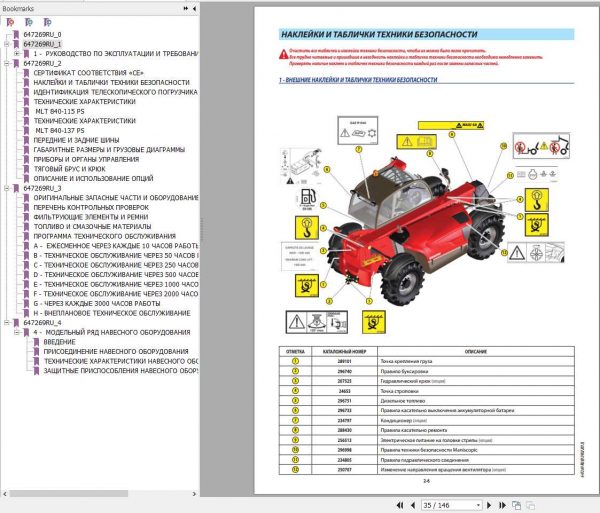This screenshot has width=600, height=513.
Task: Open bookmark 'ВВЕДЕНИЕ'
Action: coord(59,342)
